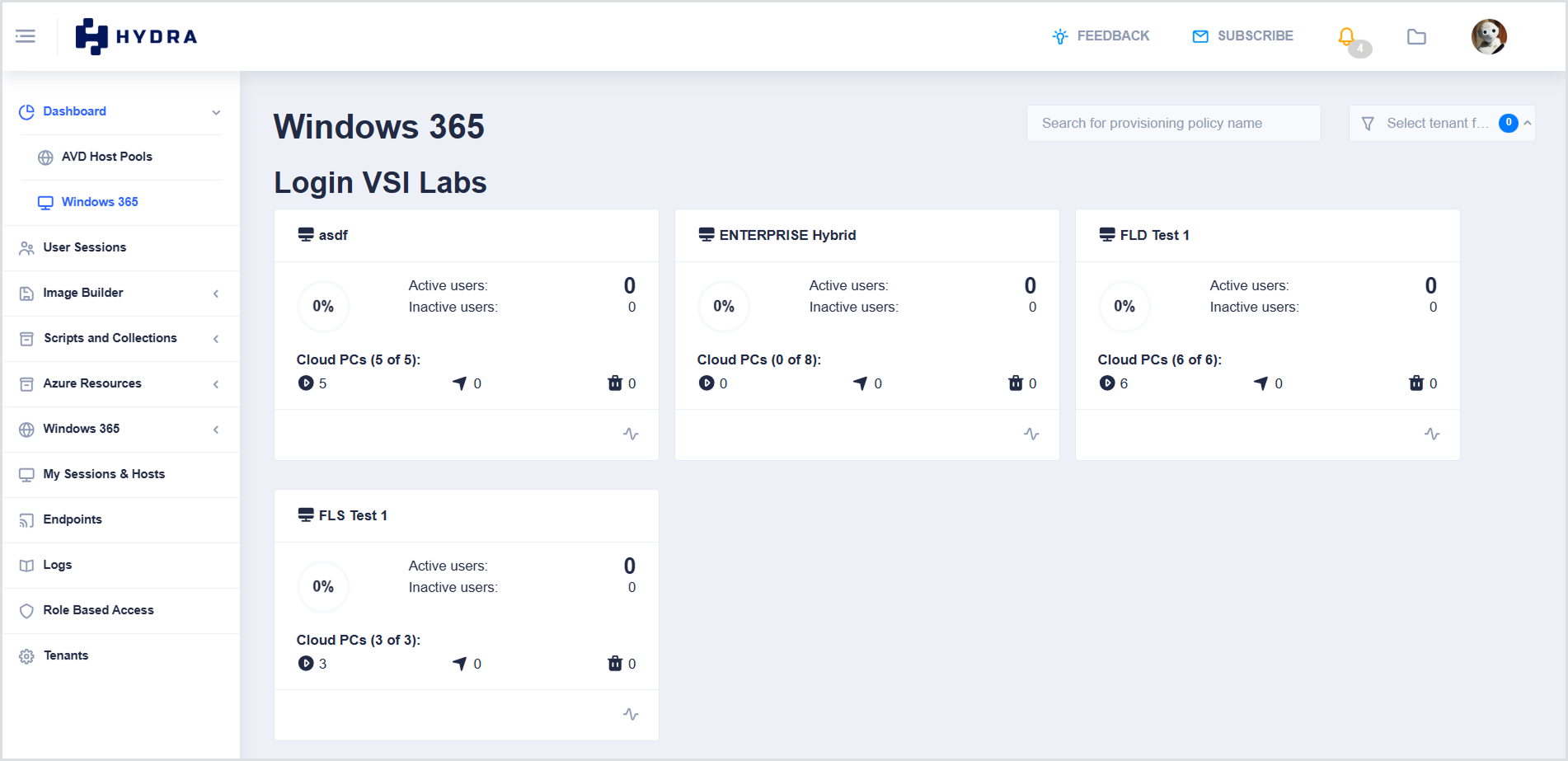The image size is (1568, 761).
Task: Click running Cloud PCs icon on FLD Test 1
Action: (1107, 383)
